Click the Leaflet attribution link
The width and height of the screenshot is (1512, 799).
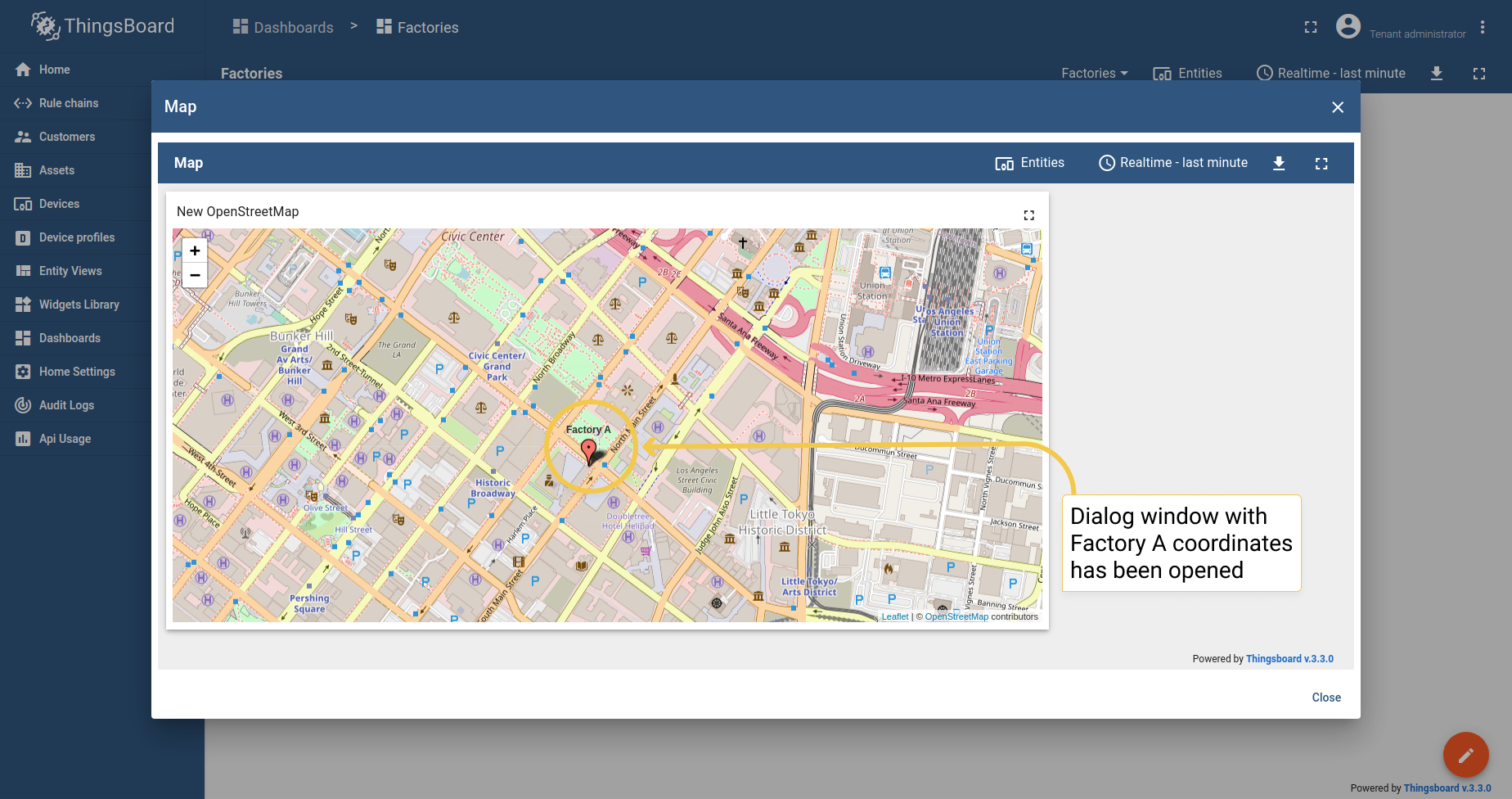pos(895,617)
